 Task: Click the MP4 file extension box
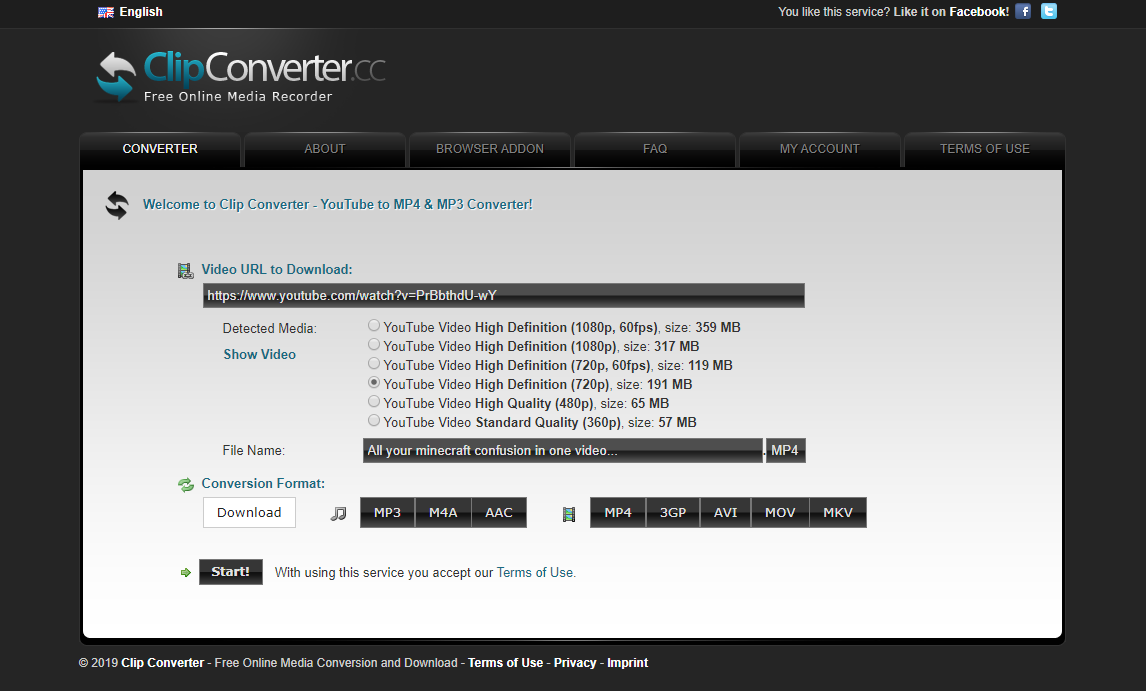(785, 450)
